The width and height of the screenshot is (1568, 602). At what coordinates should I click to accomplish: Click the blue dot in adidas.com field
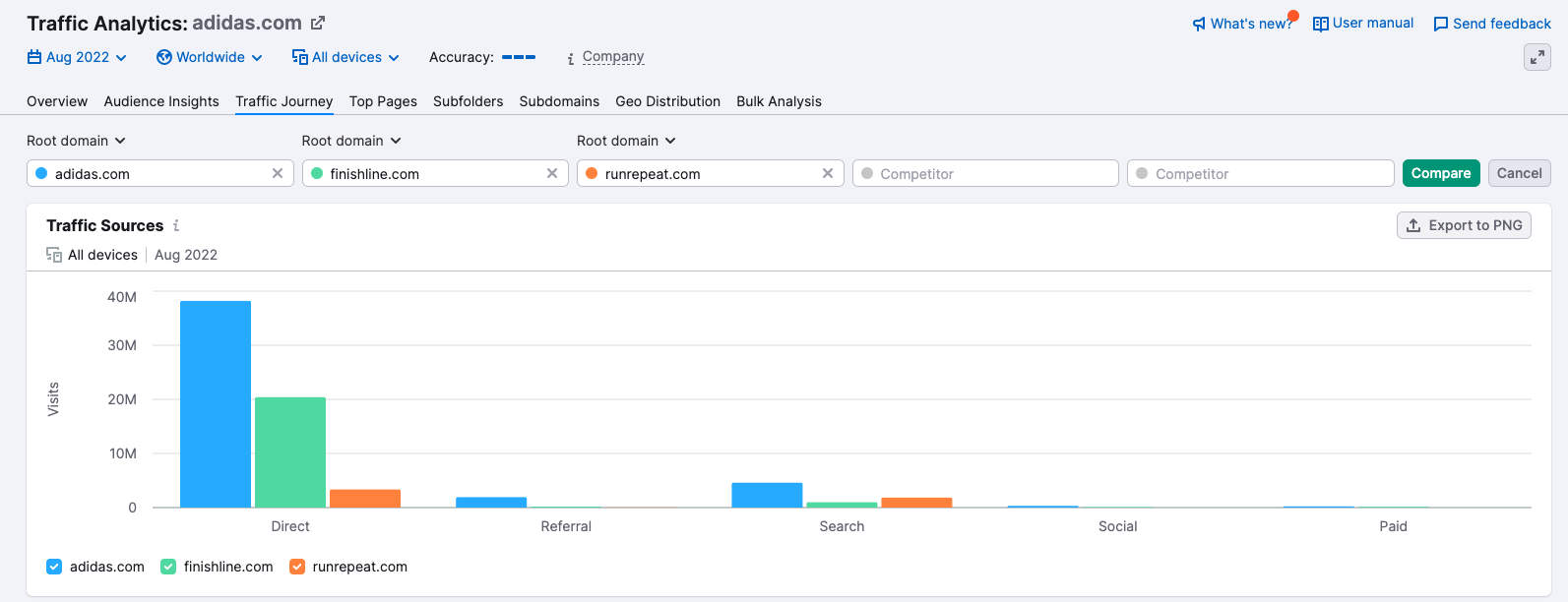[x=41, y=173]
